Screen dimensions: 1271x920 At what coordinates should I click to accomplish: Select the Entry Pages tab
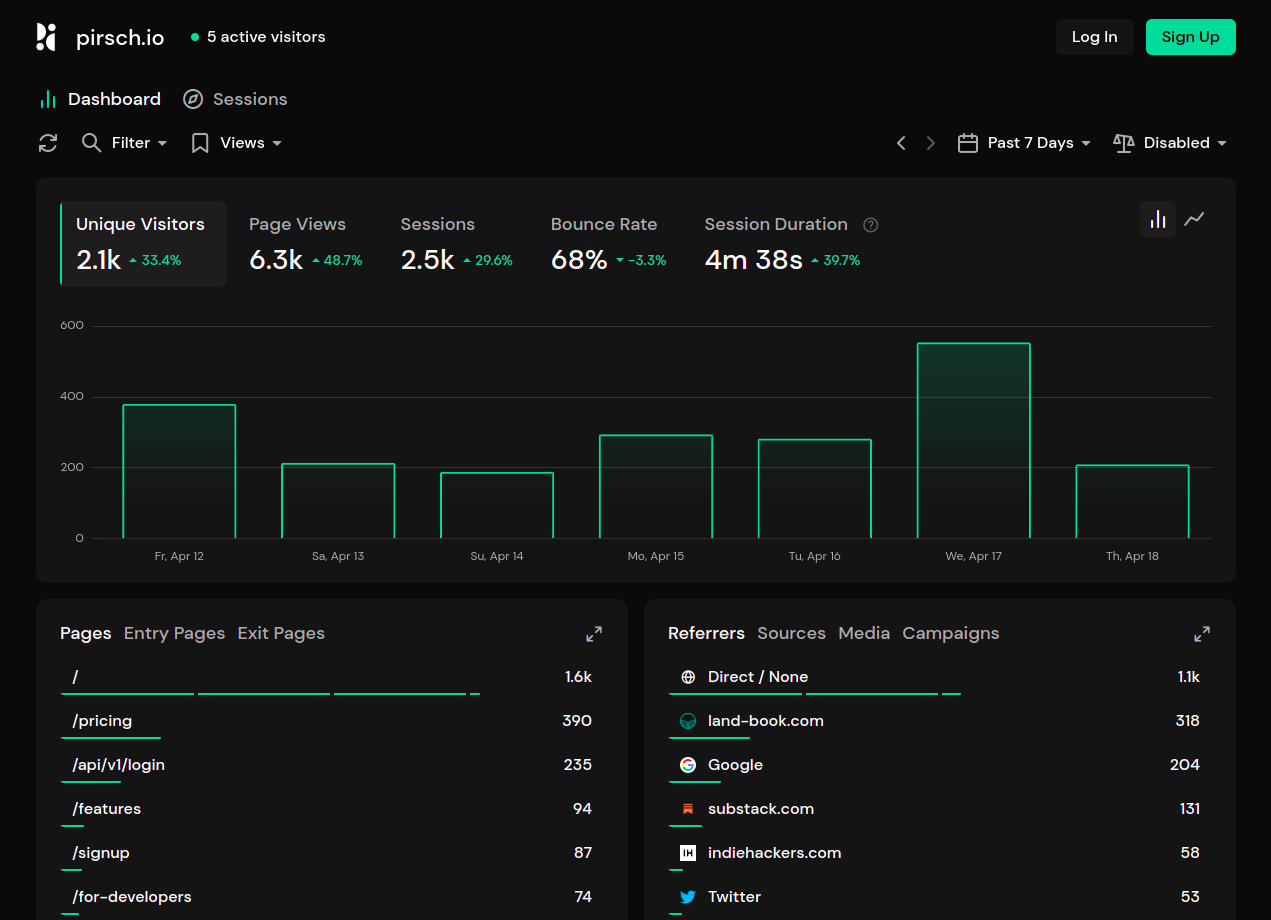click(174, 633)
